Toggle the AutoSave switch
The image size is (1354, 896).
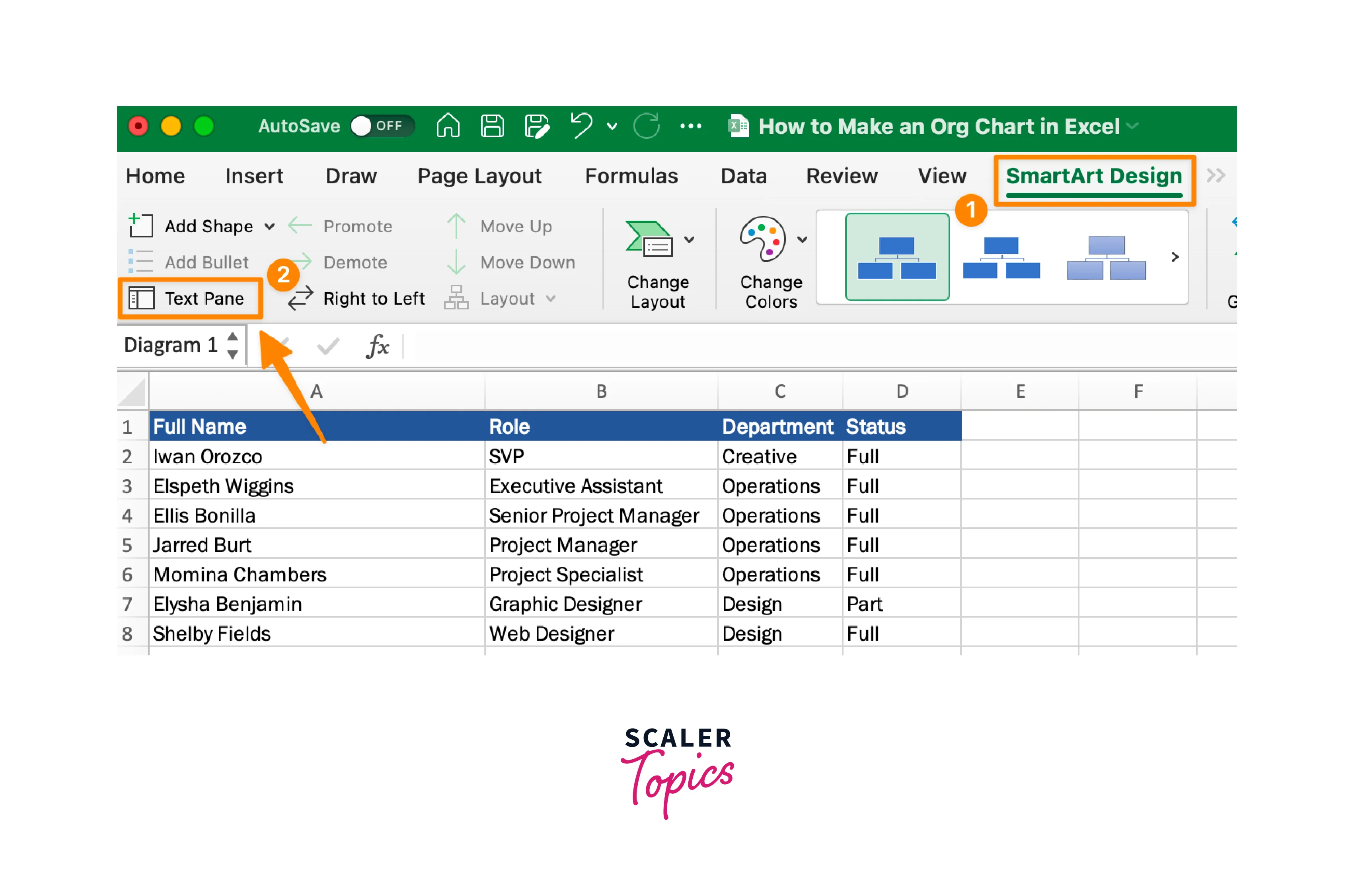point(381,126)
